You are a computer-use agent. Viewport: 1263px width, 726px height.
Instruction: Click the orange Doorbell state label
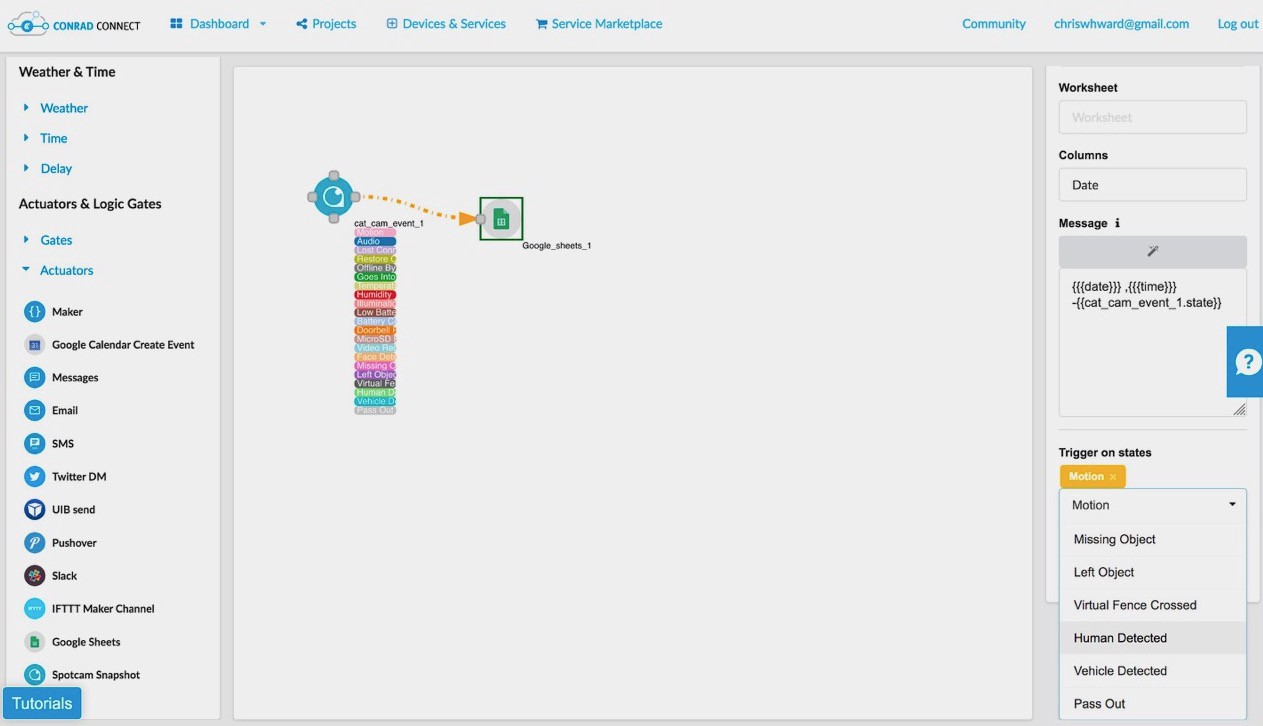[x=375, y=330]
